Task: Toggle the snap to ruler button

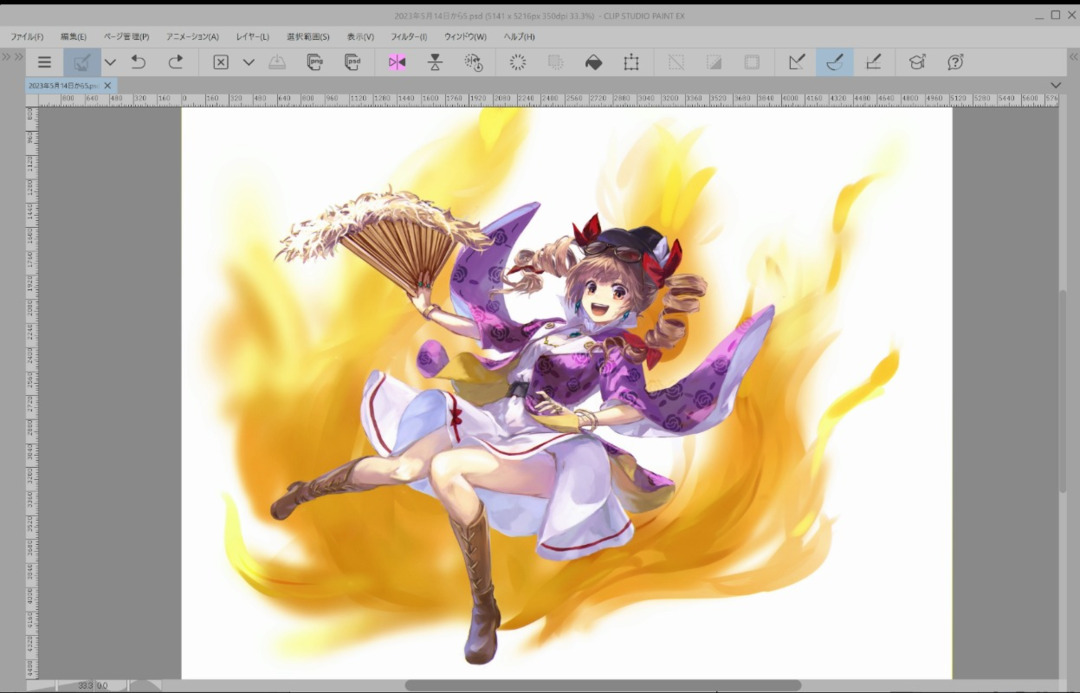Action: [x=796, y=62]
